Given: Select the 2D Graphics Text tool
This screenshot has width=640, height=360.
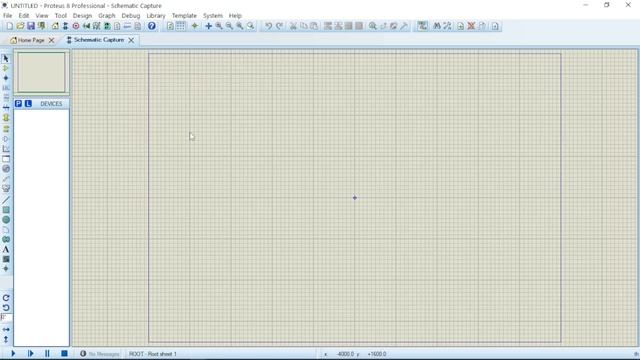Looking at the screenshot, I should (x=6, y=249).
